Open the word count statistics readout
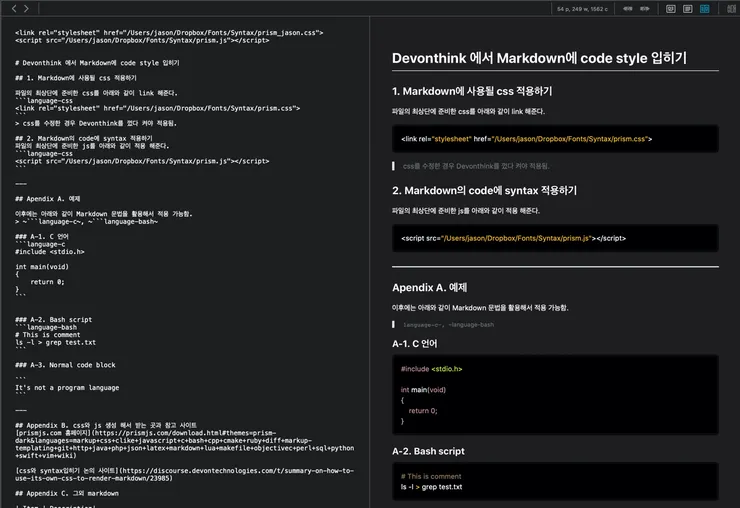740x508 pixels. pos(582,9)
